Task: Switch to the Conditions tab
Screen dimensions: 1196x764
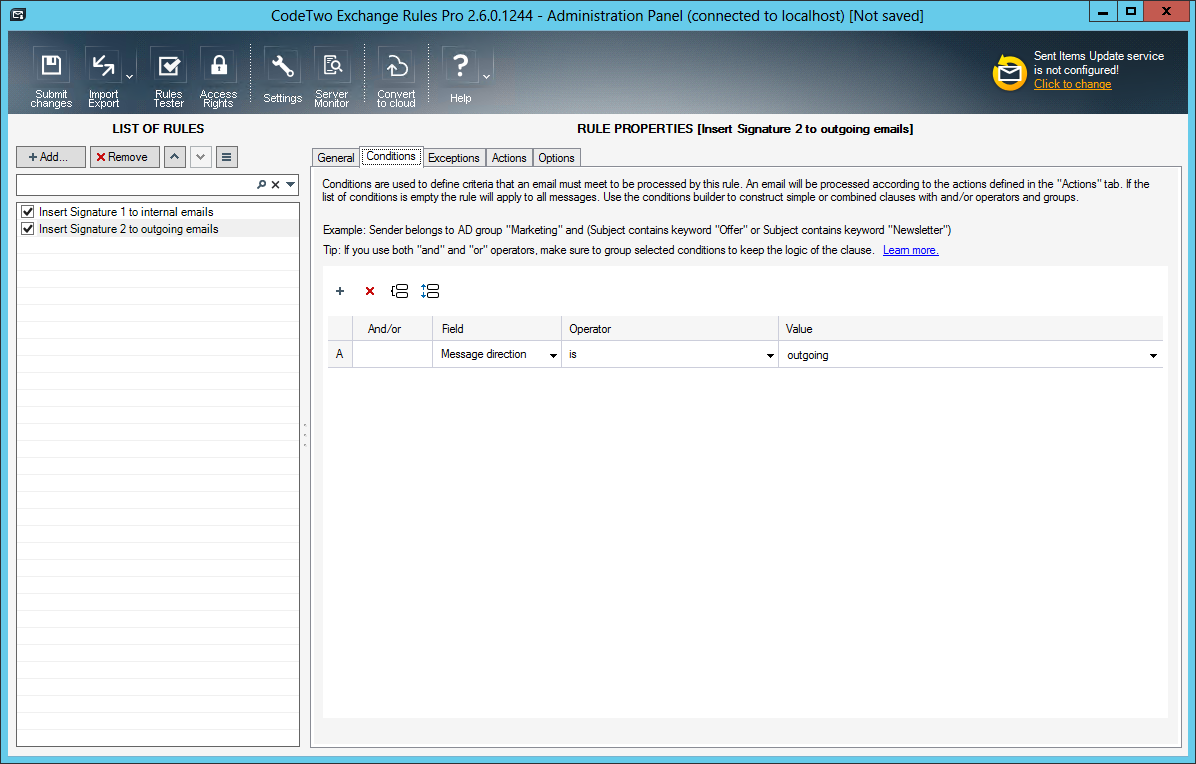Action: tap(391, 156)
